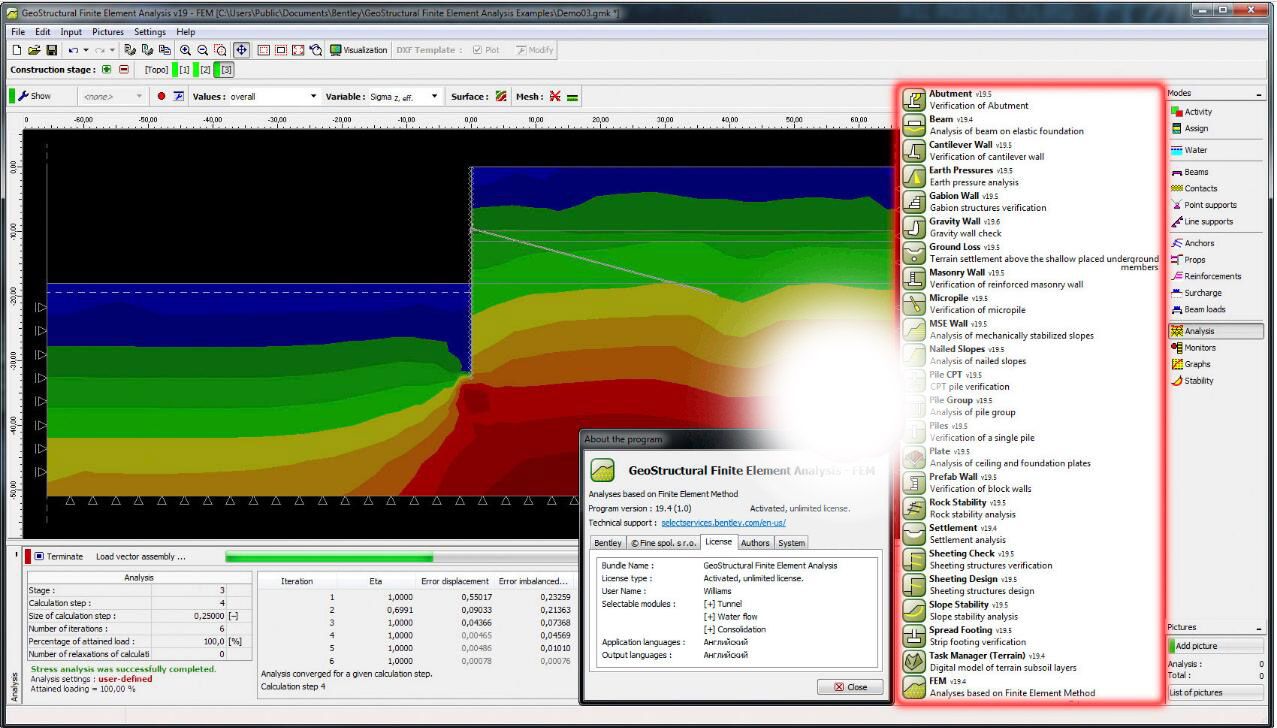Viewport: 1277px width, 728px height.
Task: Toggle the Mesh green lines icon
Action: pyautogui.click(x=572, y=97)
